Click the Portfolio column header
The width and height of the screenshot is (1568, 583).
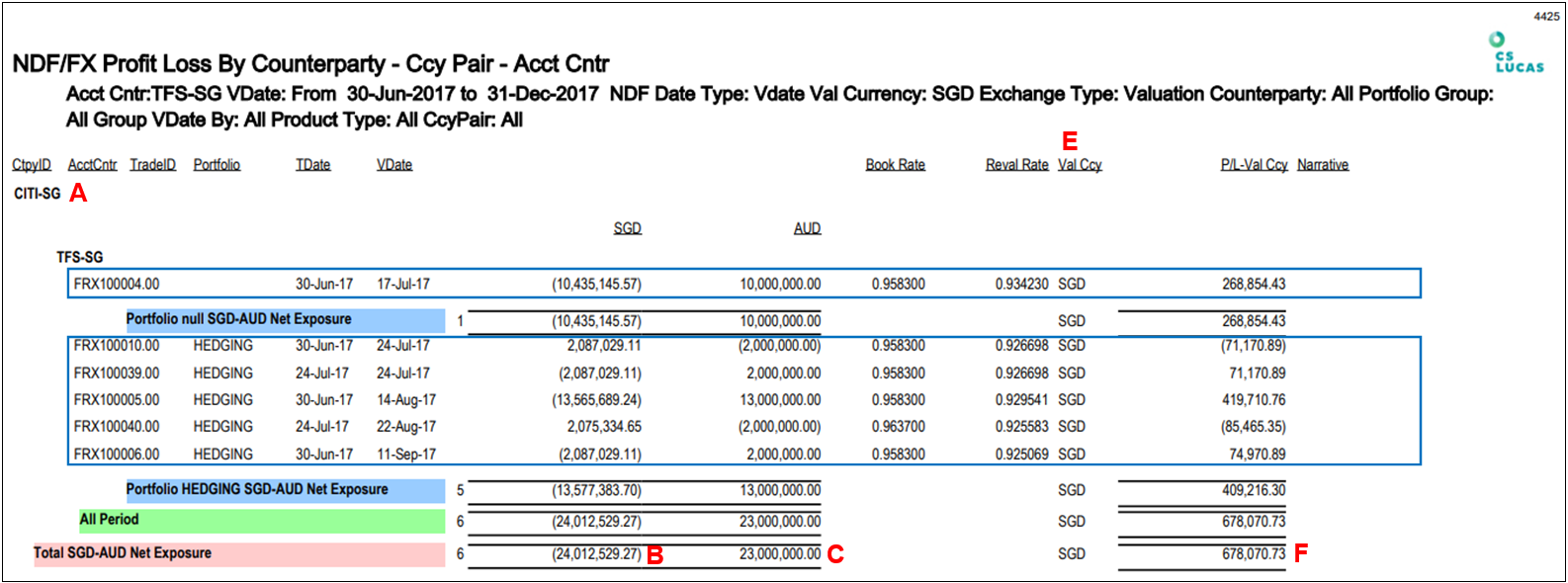(x=217, y=165)
